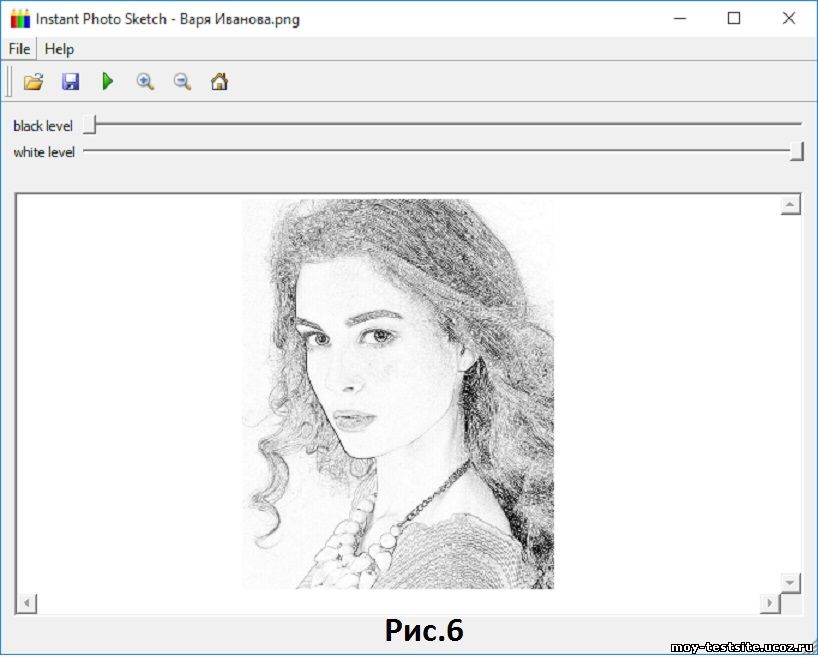The image size is (818, 657).
Task: Click the horizontal scrollbar right arrow
Action: (770, 603)
